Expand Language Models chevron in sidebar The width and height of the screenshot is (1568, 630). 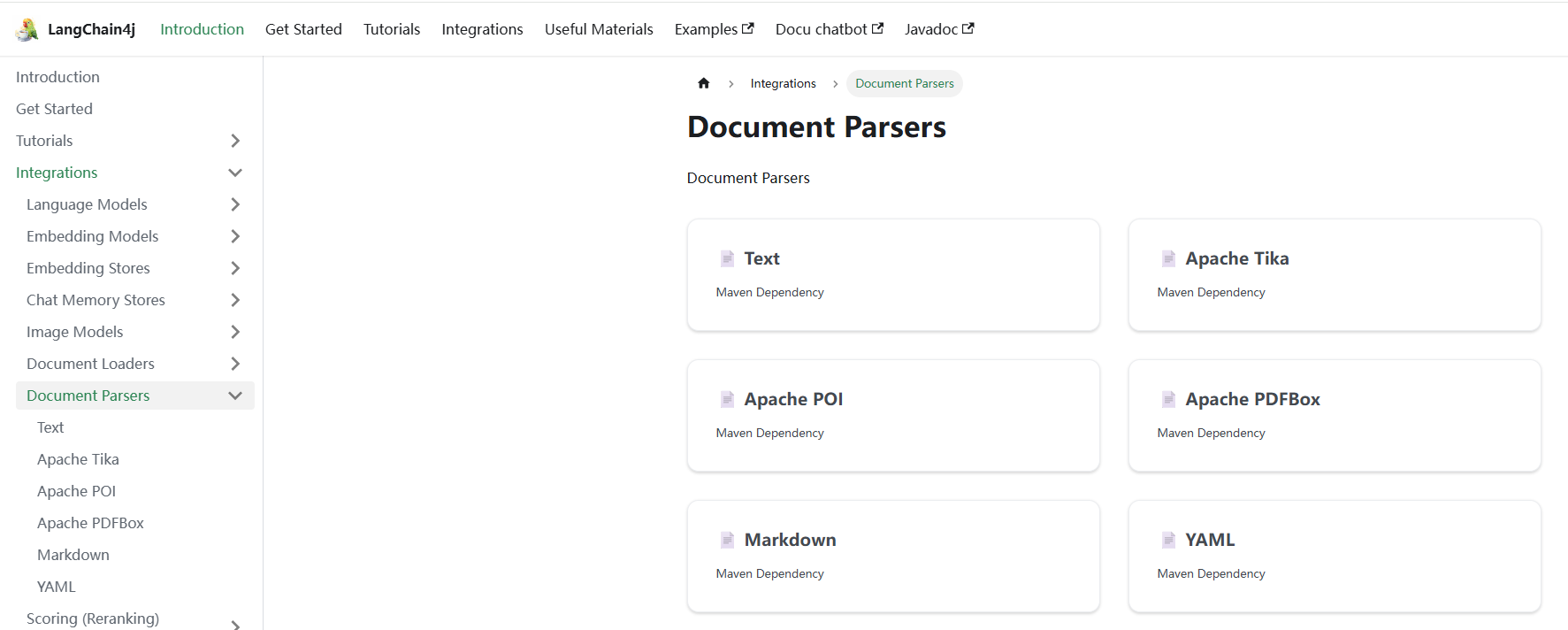point(235,204)
